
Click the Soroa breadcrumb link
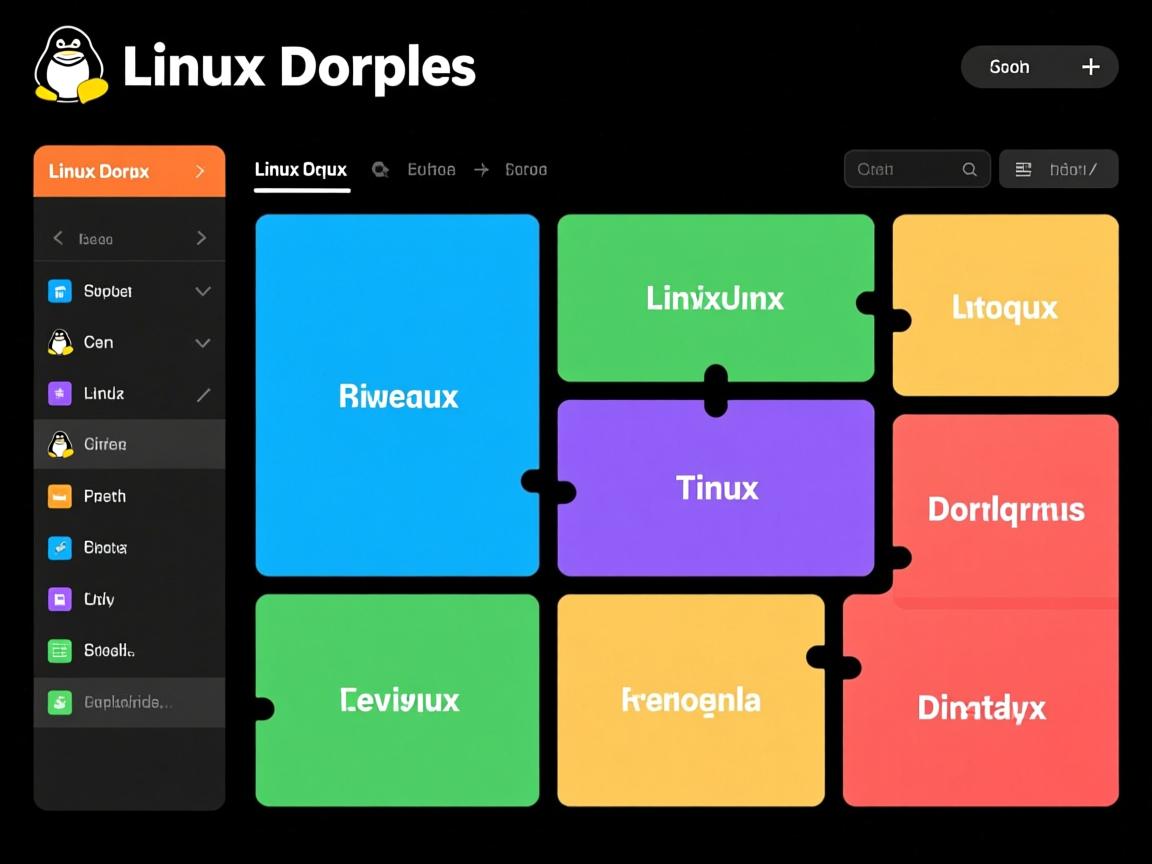(525, 169)
